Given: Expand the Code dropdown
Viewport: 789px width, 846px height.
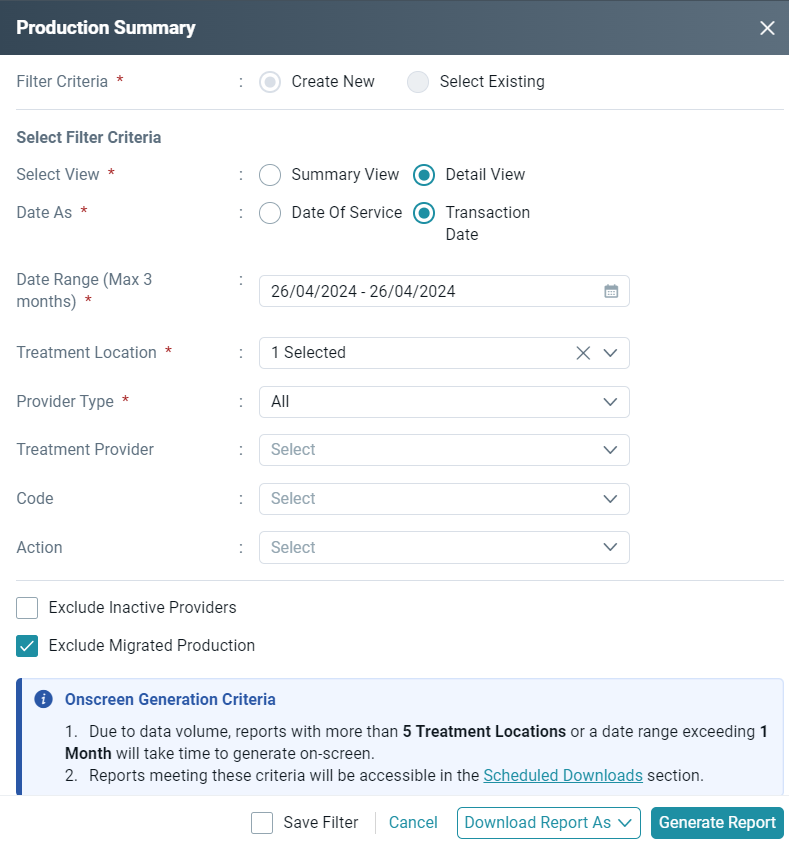Looking at the screenshot, I should (444, 499).
